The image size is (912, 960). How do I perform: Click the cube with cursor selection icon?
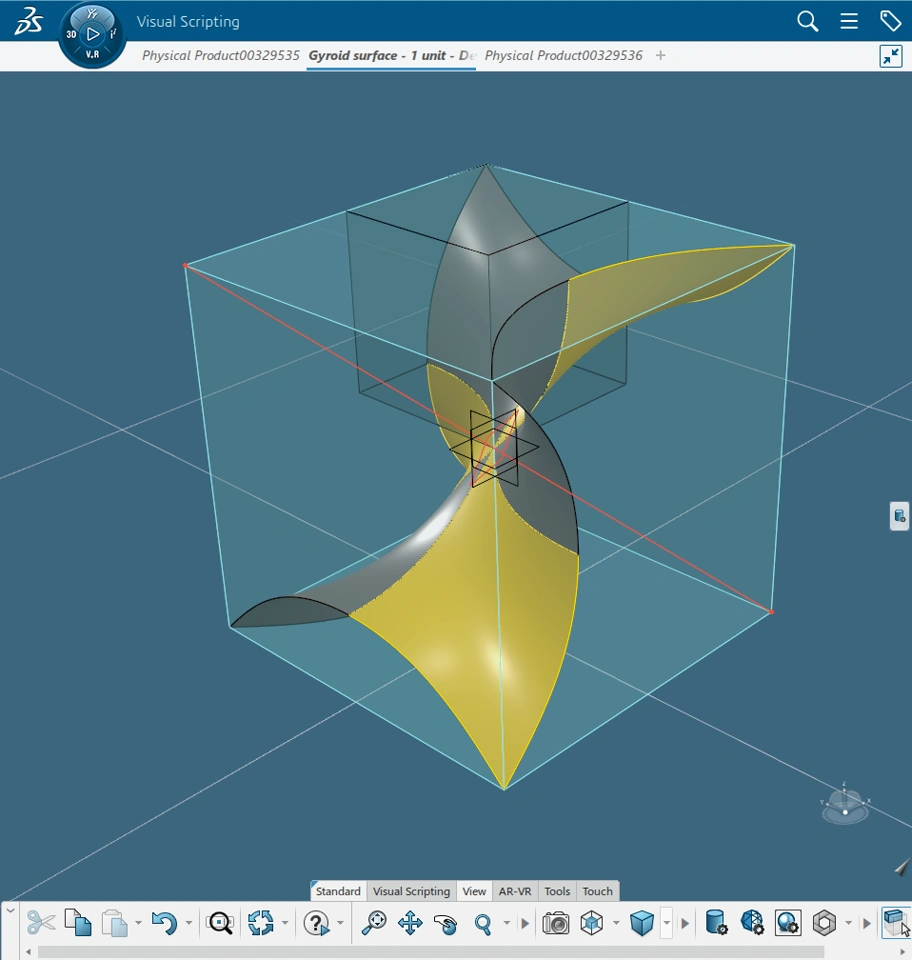tap(897, 923)
